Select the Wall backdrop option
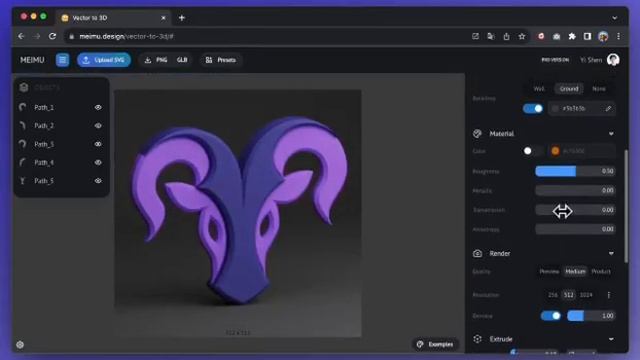640x360 pixels. [x=539, y=89]
